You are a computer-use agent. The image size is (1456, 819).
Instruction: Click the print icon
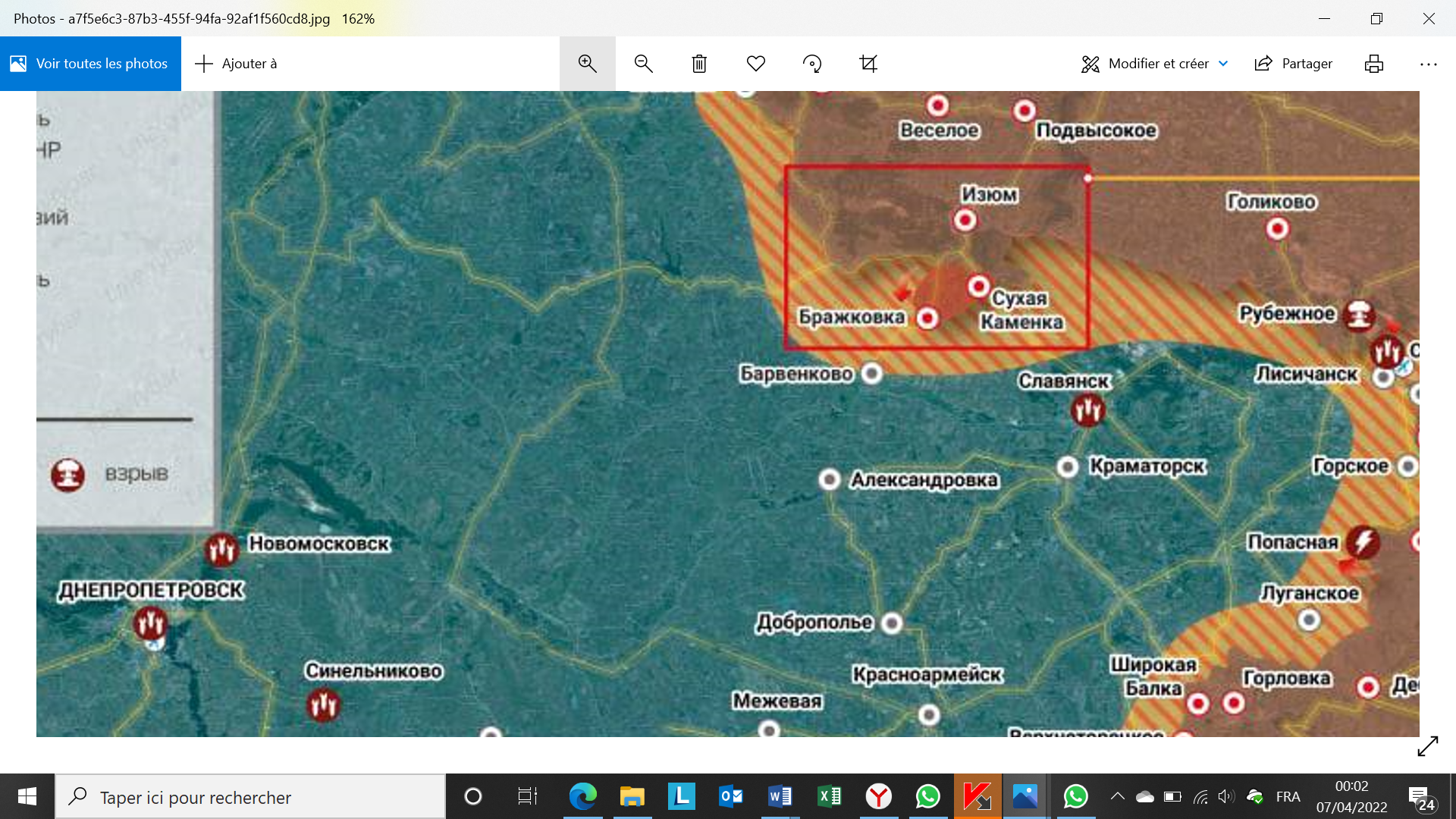coord(1373,64)
